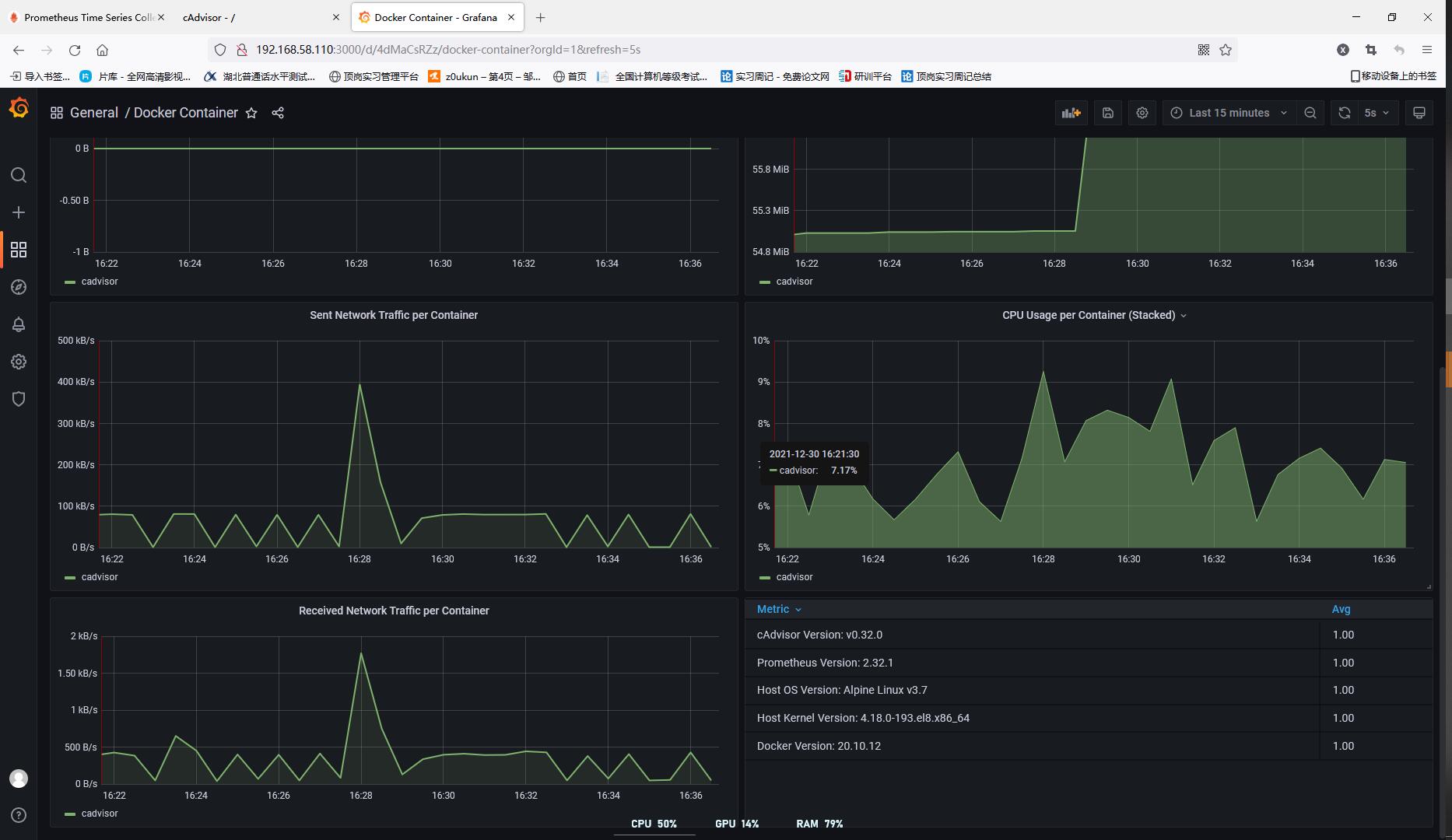The width and height of the screenshot is (1452, 840).
Task: Open 顶岗实习管理平台 bookmark
Action: 374,76
